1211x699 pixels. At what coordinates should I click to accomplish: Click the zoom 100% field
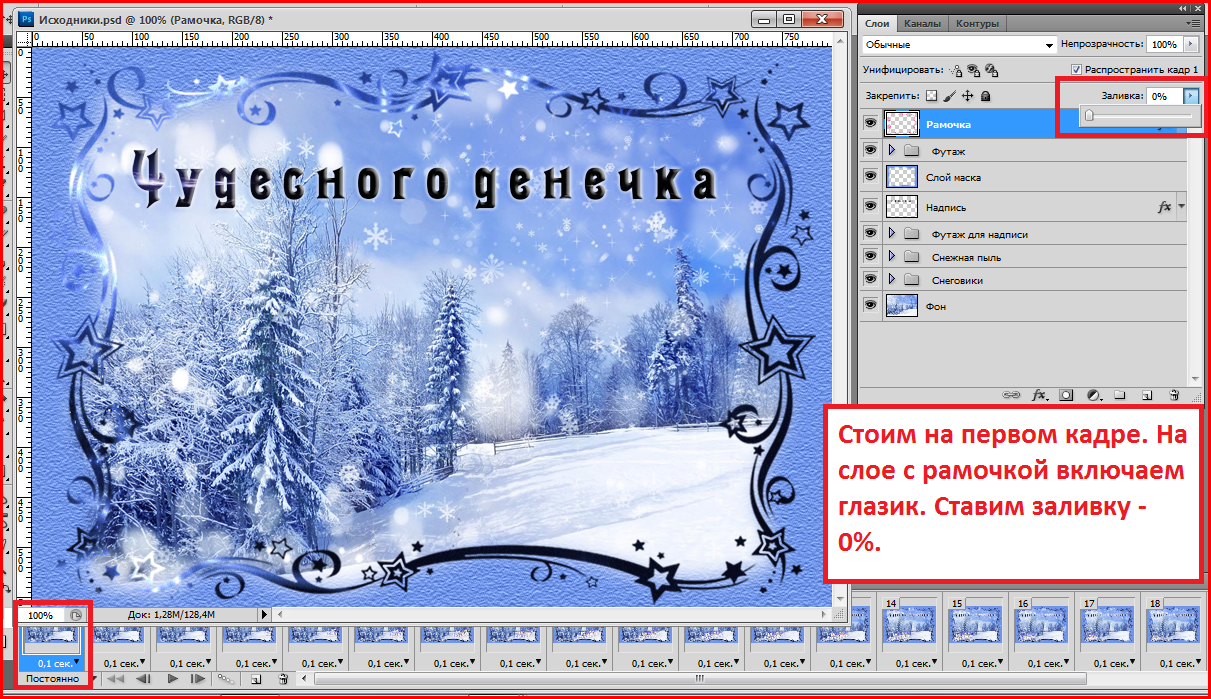coord(42,615)
